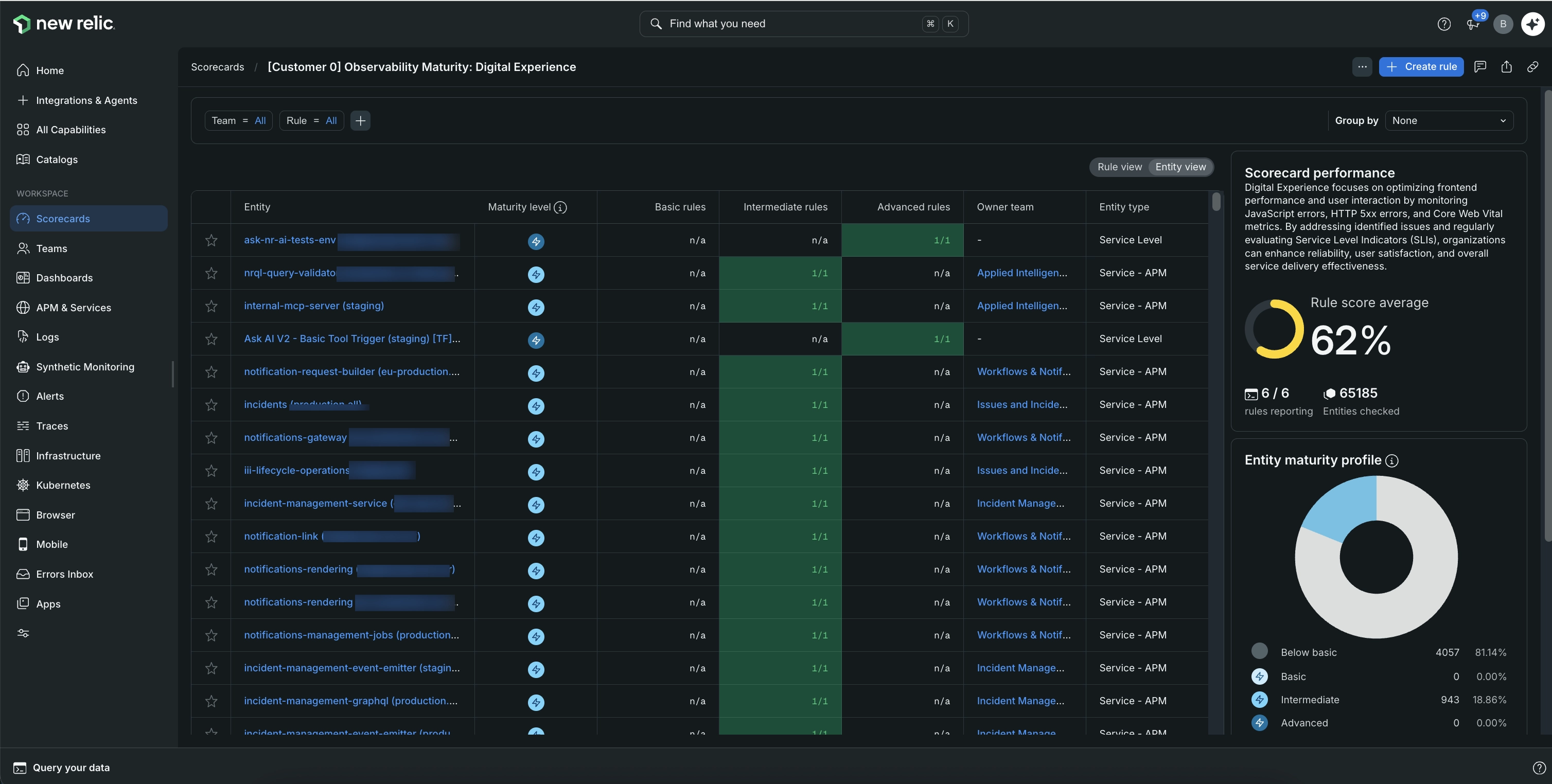Open Synthetic Monitoring in sidebar
1552x784 pixels.
(89, 367)
